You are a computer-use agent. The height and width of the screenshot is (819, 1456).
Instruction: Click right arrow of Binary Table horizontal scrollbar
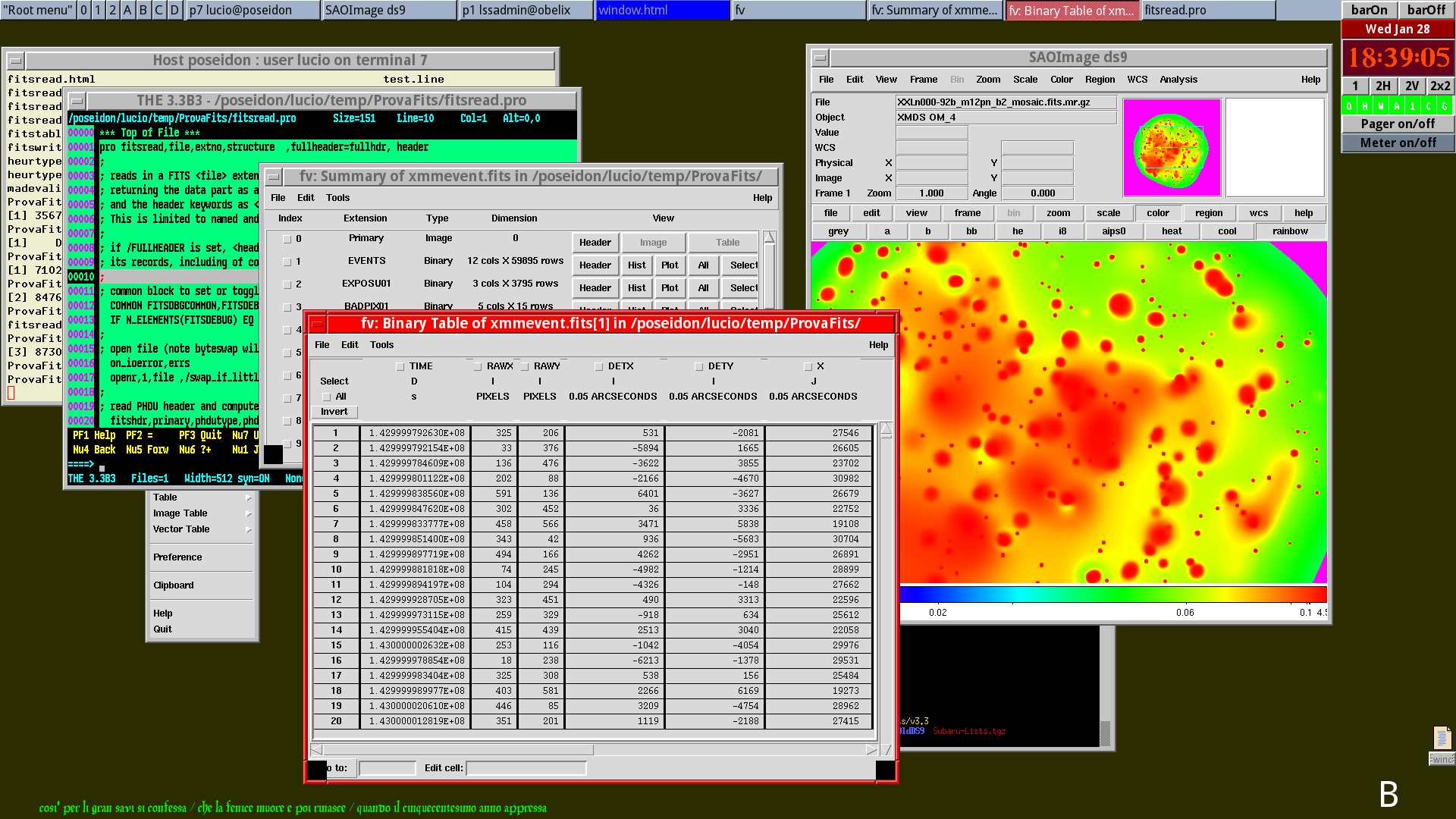[x=871, y=750]
